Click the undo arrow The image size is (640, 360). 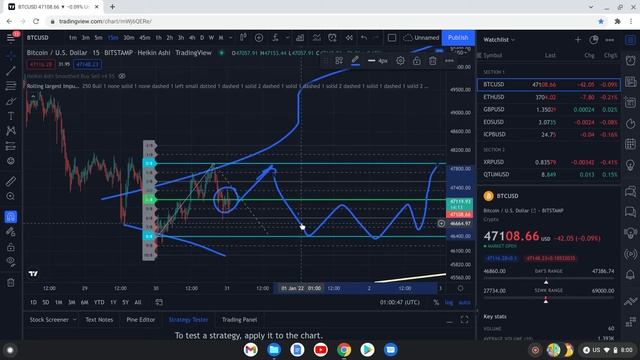click(364, 38)
